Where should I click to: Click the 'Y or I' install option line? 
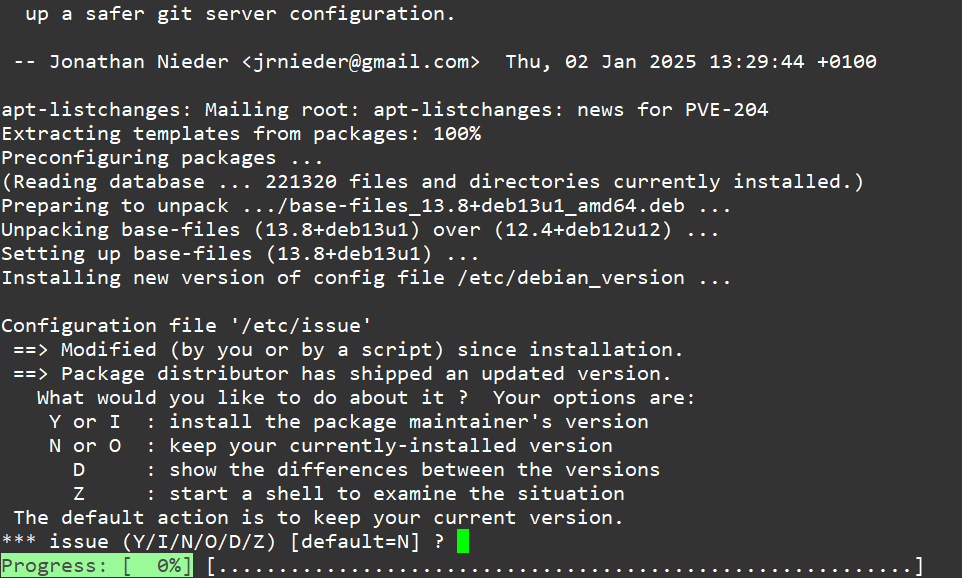[348, 422]
